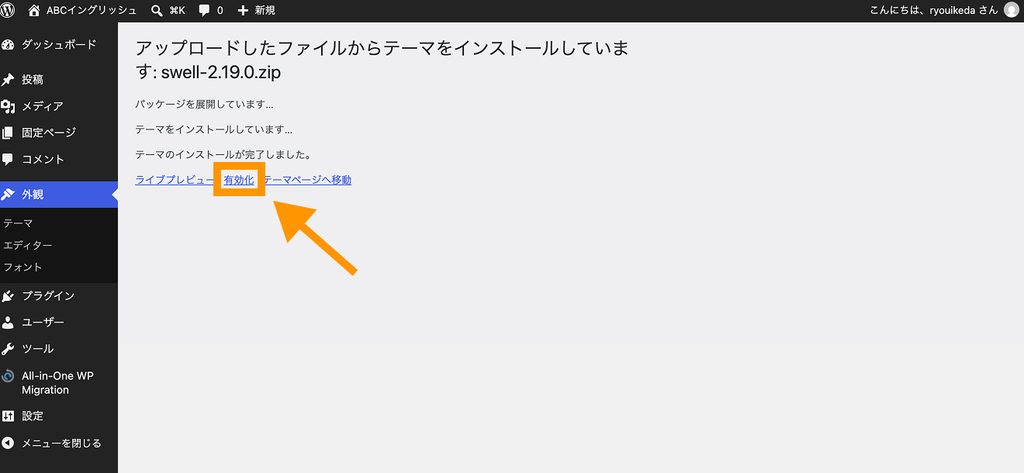The image size is (1024, 473).
Task: Select the 外観 menu label
Action: click(x=33, y=195)
